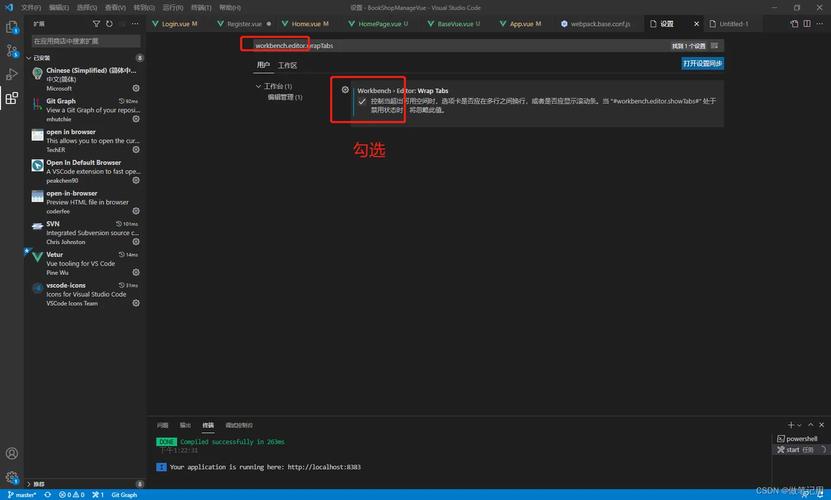This screenshot has height=500, width=831.
Task: Open the Terminal menu
Action: pyautogui.click(x=201, y=7)
